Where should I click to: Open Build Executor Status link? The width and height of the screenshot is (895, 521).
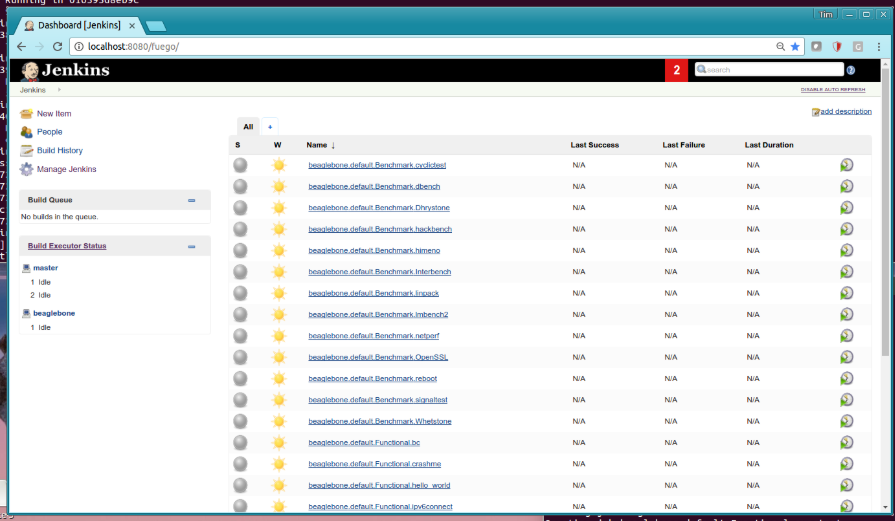(x=67, y=246)
